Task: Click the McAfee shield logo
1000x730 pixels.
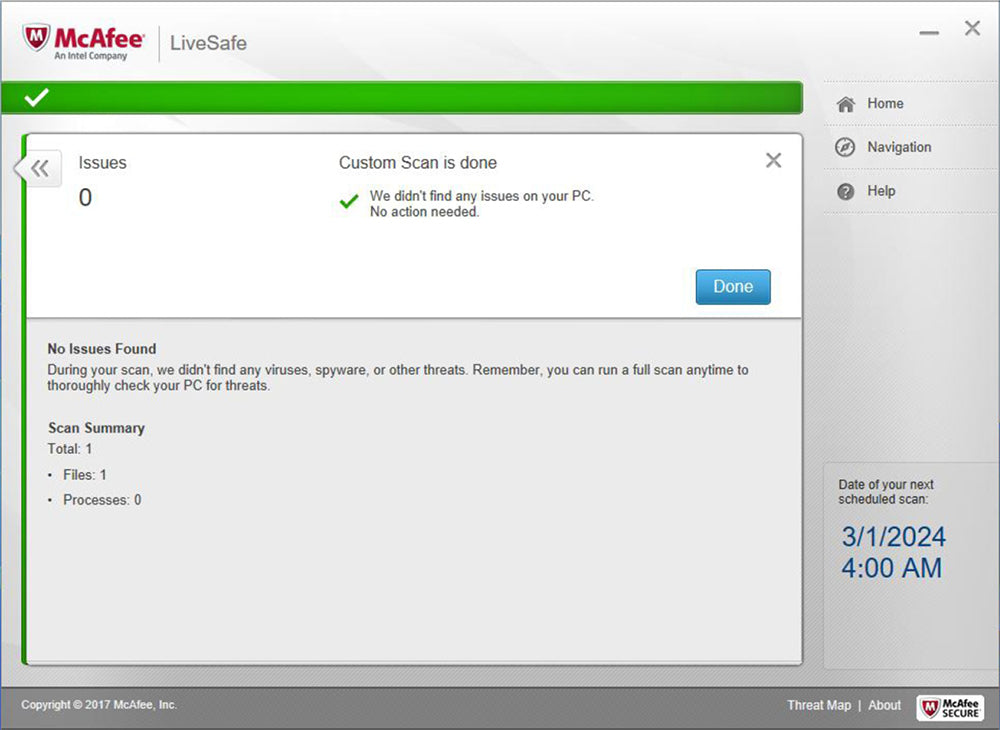Action: [37, 40]
